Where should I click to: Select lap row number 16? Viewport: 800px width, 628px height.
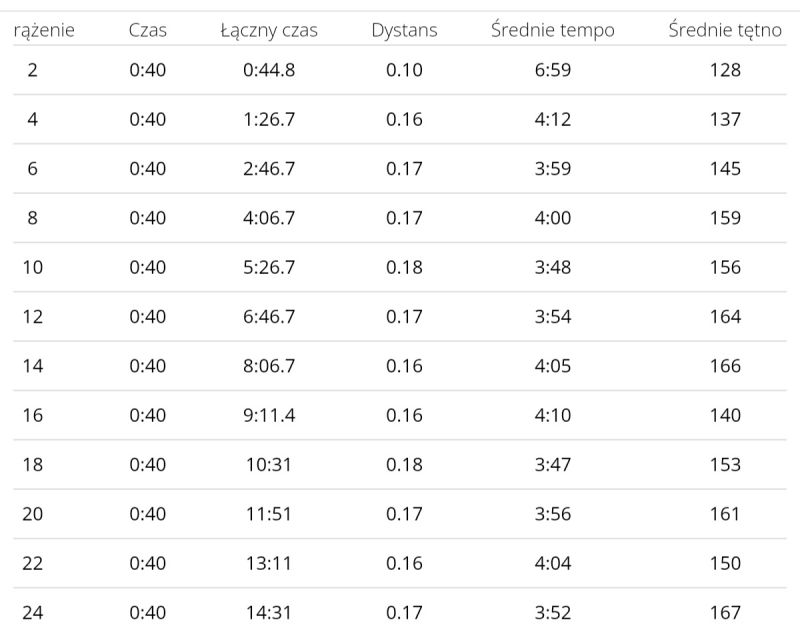pos(399,415)
